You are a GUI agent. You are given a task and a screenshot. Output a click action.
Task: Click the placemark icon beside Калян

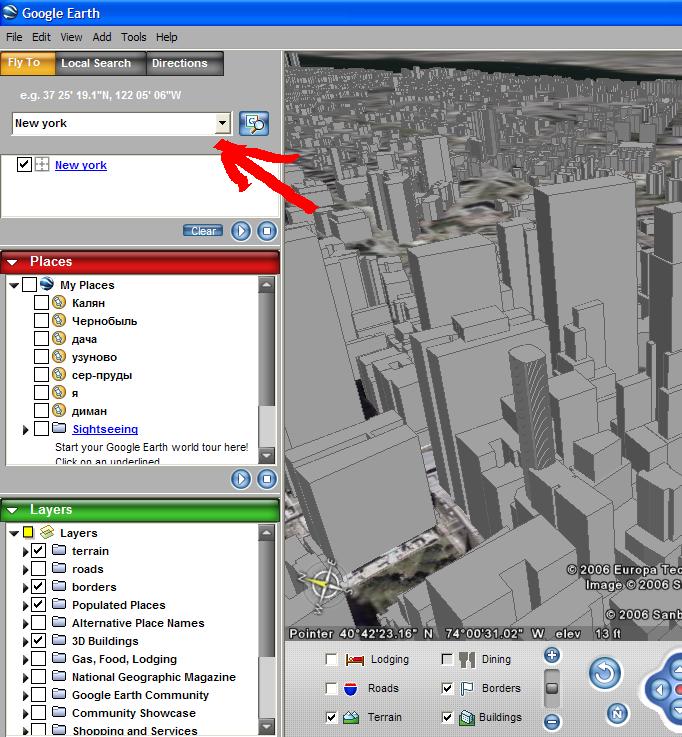[59, 302]
